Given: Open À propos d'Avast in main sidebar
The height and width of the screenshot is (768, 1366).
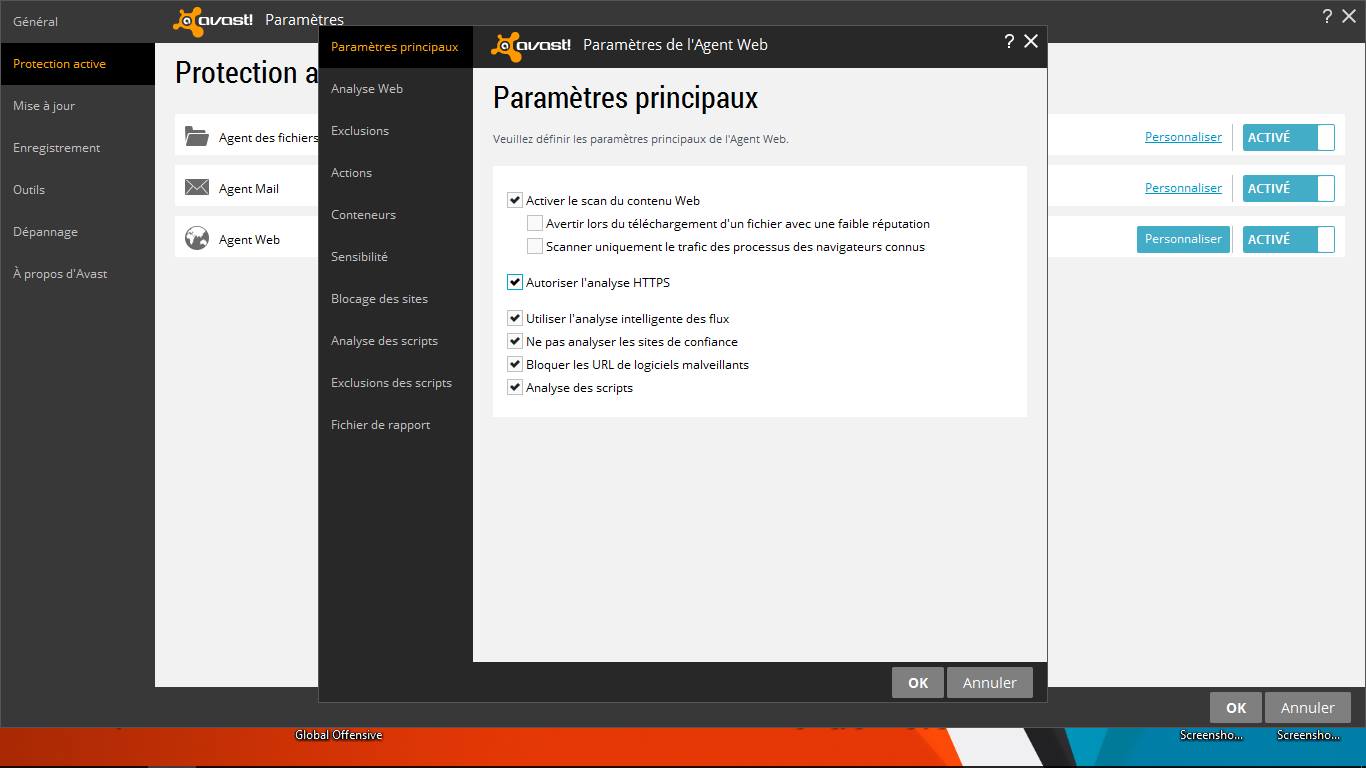Looking at the screenshot, I should 78,274.
